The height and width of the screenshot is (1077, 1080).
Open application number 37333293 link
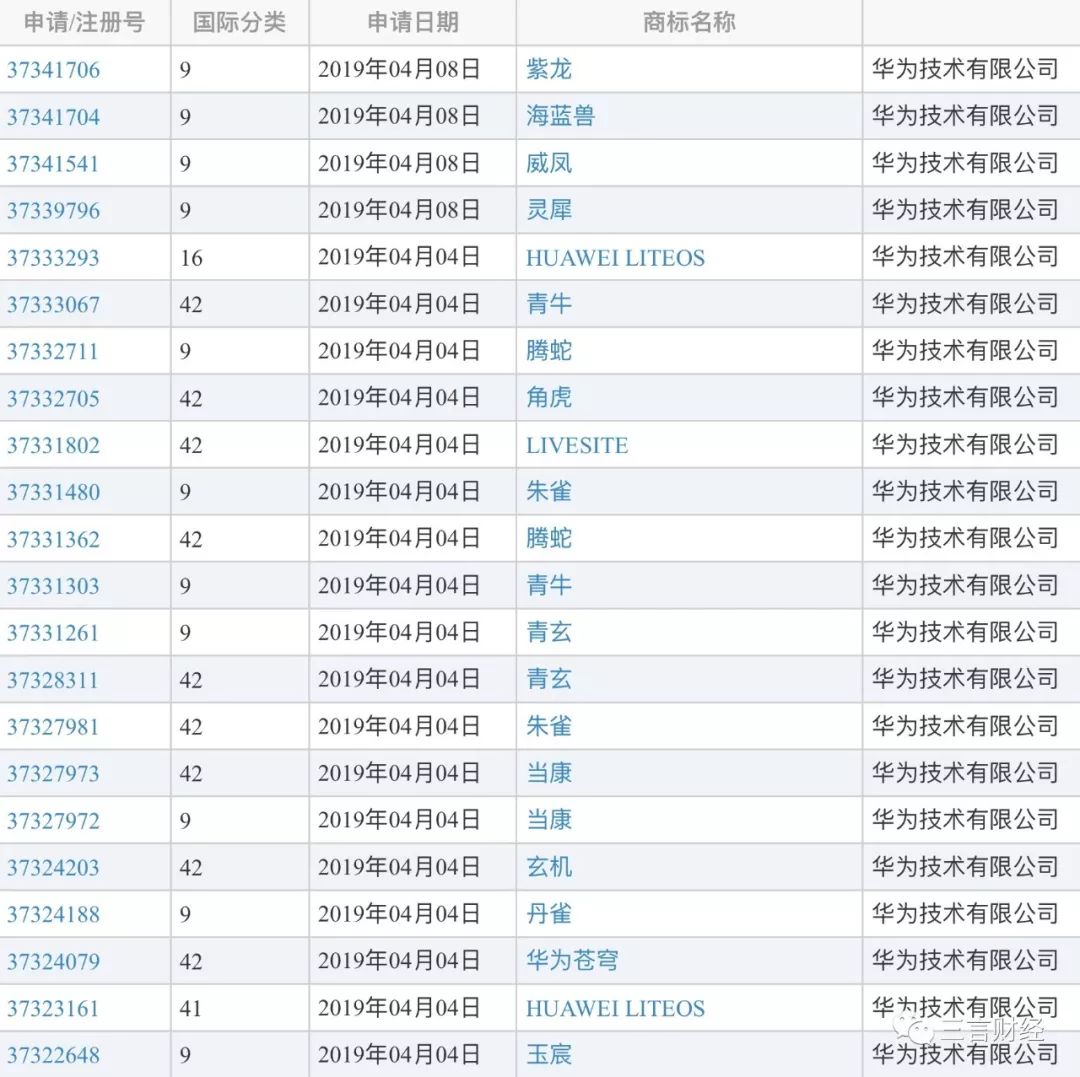[x=53, y=258]
